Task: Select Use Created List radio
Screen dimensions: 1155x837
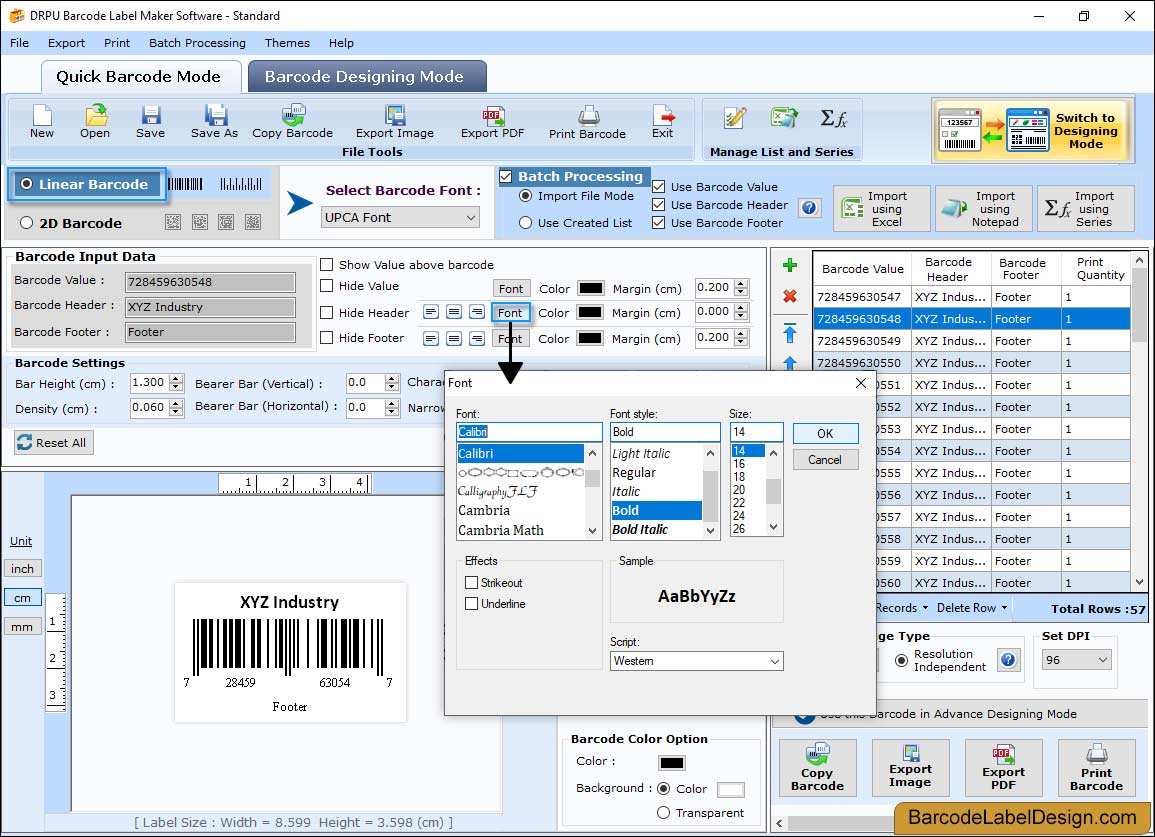Action: (x=525, y=223)
